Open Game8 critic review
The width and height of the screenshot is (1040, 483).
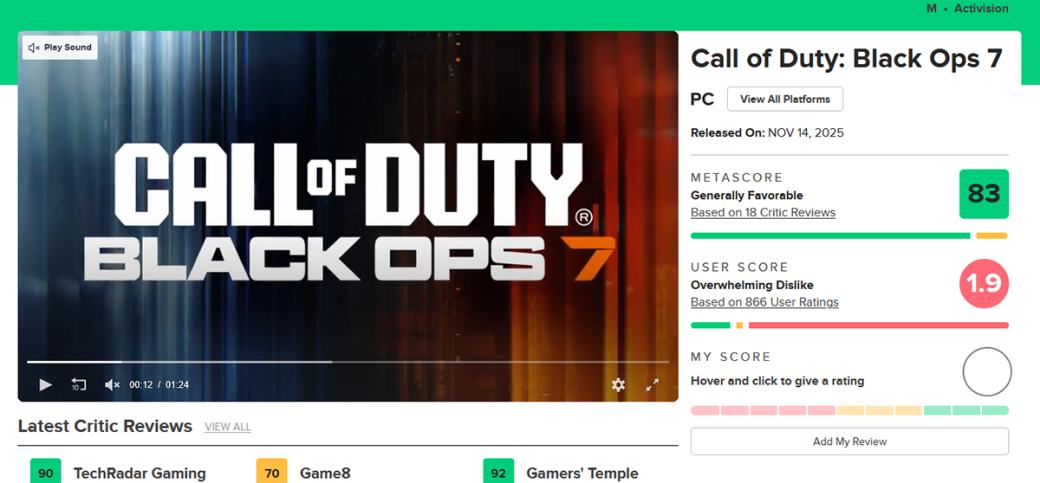click(x=325, y=473)
